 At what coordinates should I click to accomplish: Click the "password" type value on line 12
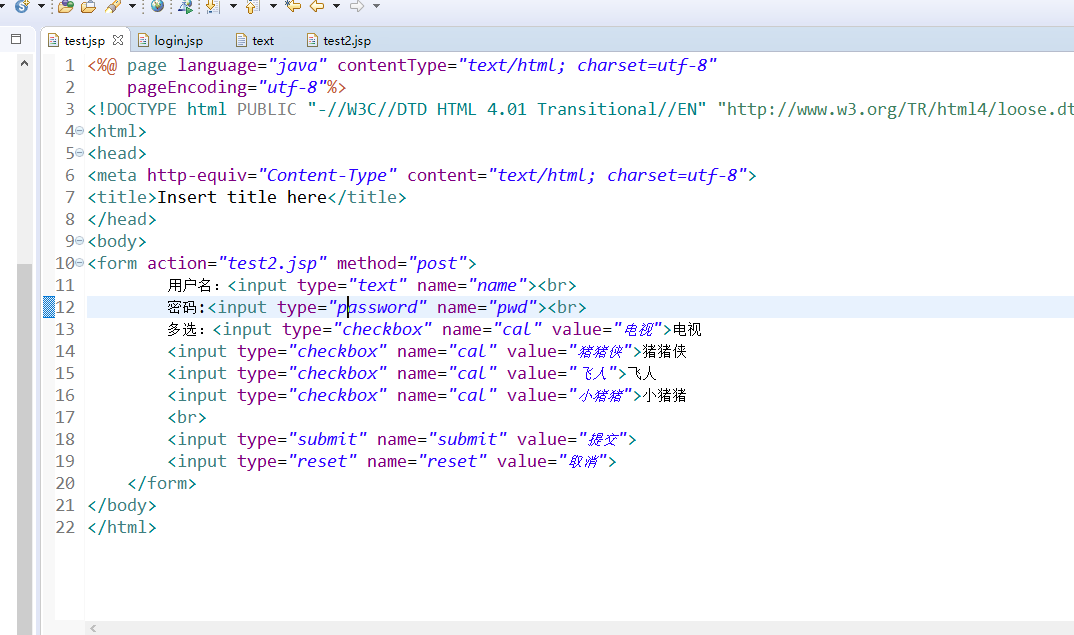(x=377, y=308)
